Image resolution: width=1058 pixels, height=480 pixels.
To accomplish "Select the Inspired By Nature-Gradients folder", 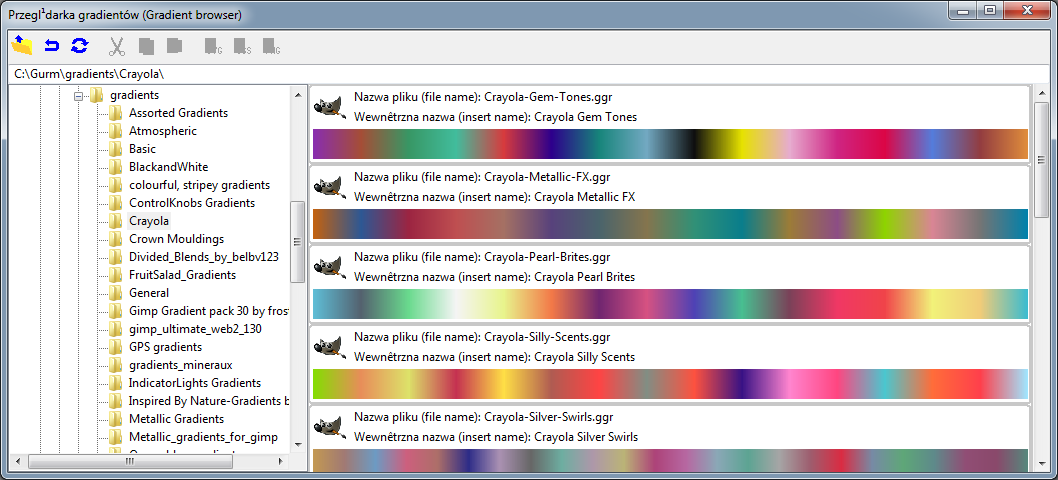I will tap(208, 401).
